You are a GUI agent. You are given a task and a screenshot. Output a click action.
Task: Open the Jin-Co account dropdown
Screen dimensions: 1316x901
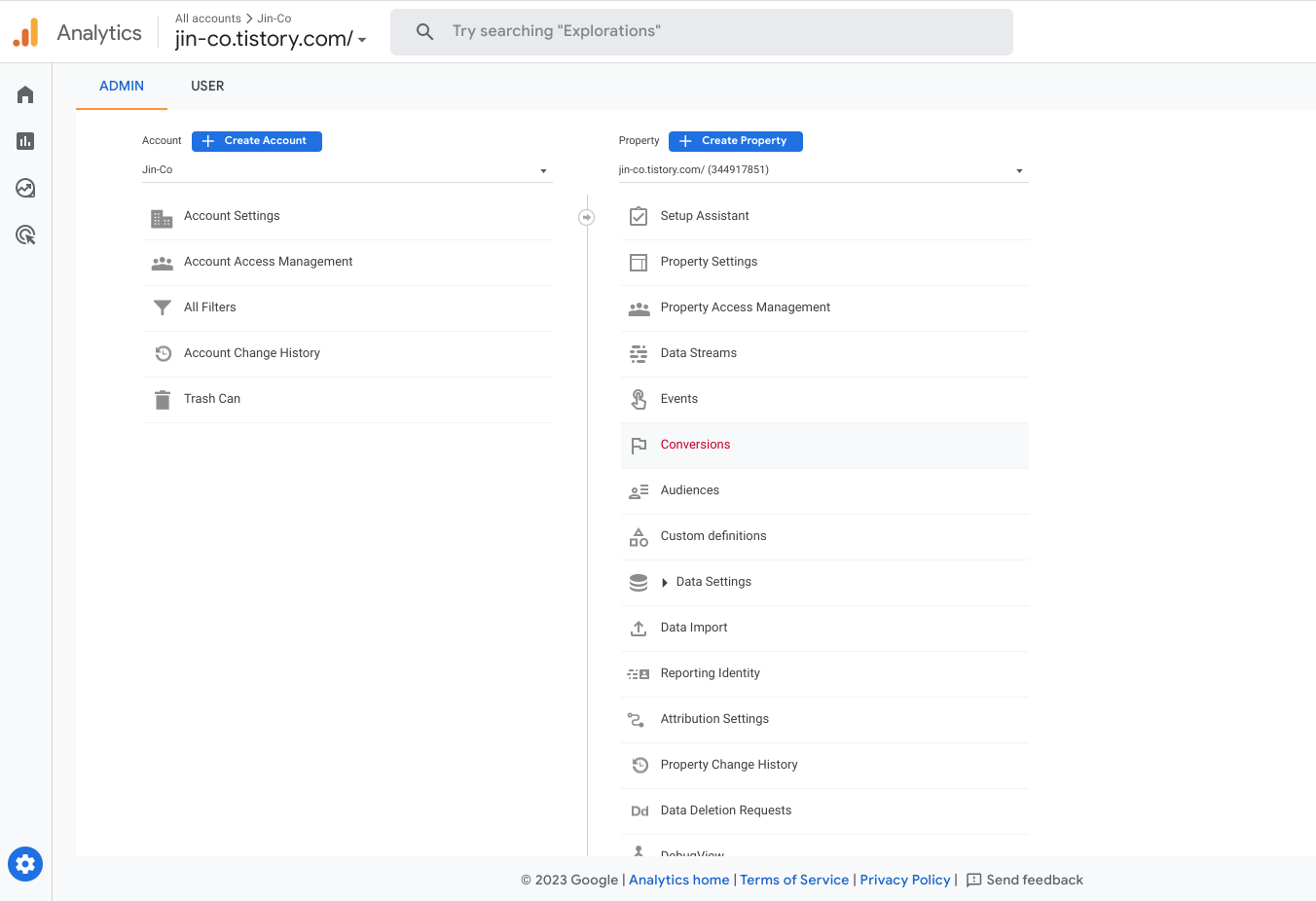click(x=347, y=170)
